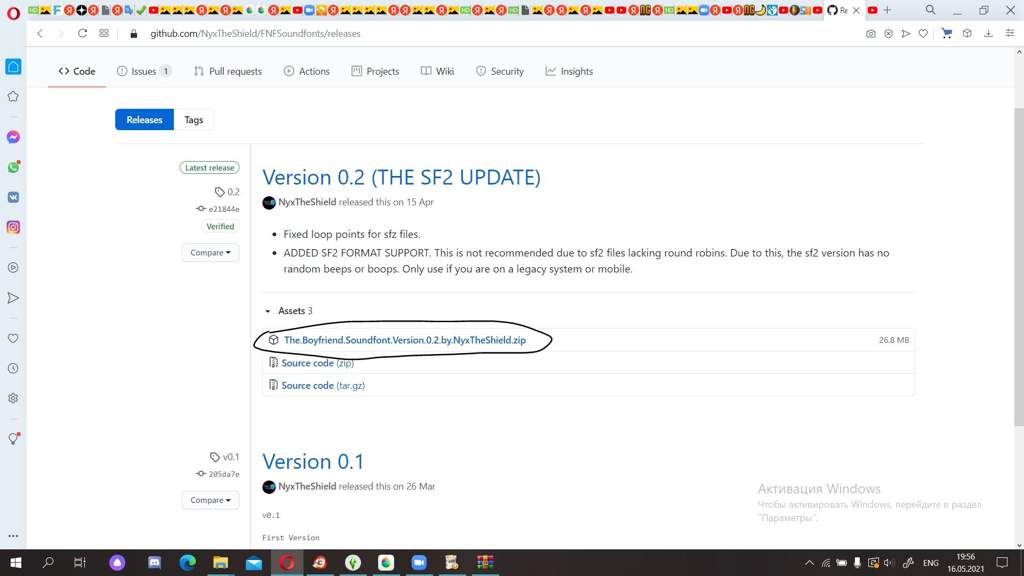Click the padlock site security icon
This screenshot has height=576, width=1024.
point(134,34)
